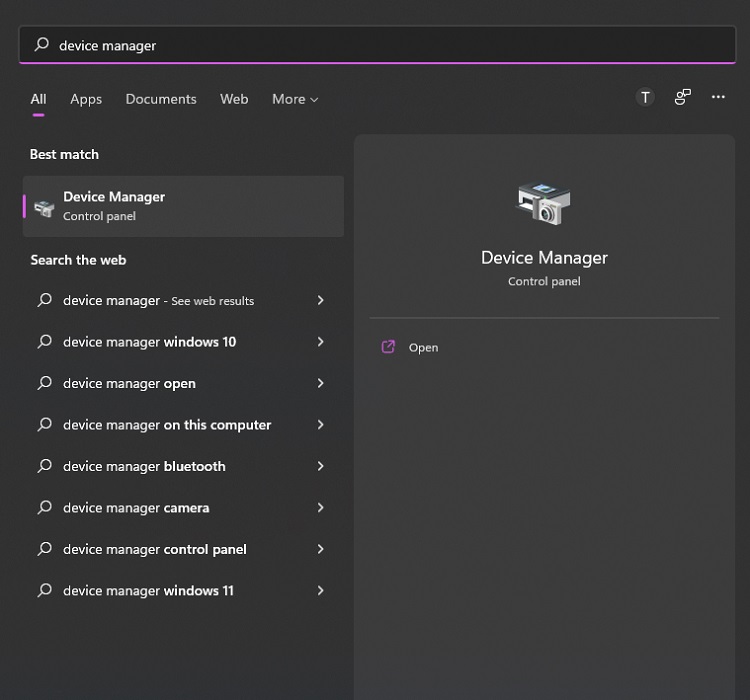Expand chevron for 'device manager bluetooth'
750x700 pixels.
point(320,466)
